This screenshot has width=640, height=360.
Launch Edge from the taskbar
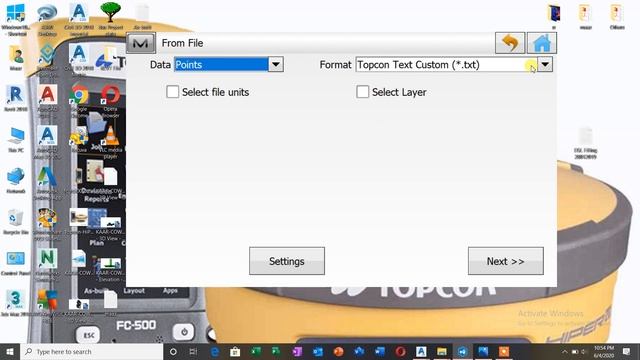[x=215, y=351]
